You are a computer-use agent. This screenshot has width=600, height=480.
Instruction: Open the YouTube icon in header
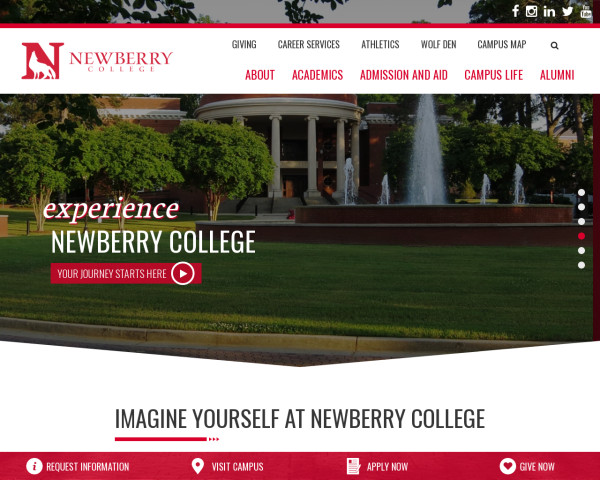(x=586, y=11)
